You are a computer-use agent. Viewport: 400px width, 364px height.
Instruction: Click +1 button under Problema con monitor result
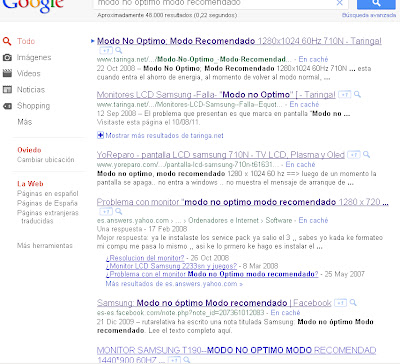click(106, 212)
